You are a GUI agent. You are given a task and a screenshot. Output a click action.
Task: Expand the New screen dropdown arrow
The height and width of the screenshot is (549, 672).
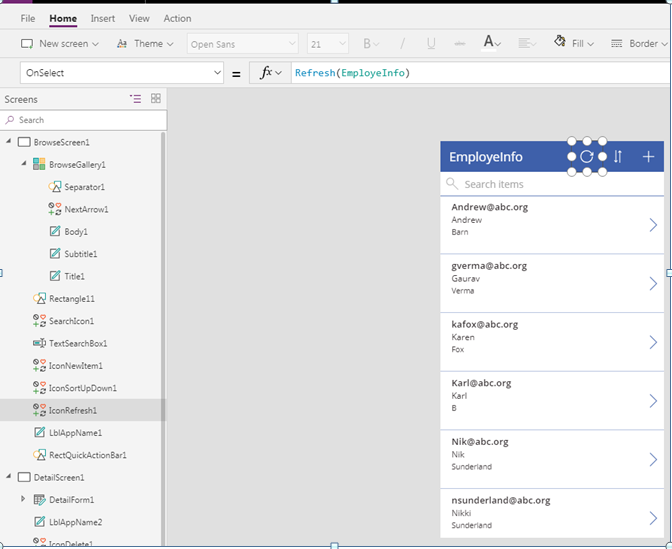pos(96,44)
